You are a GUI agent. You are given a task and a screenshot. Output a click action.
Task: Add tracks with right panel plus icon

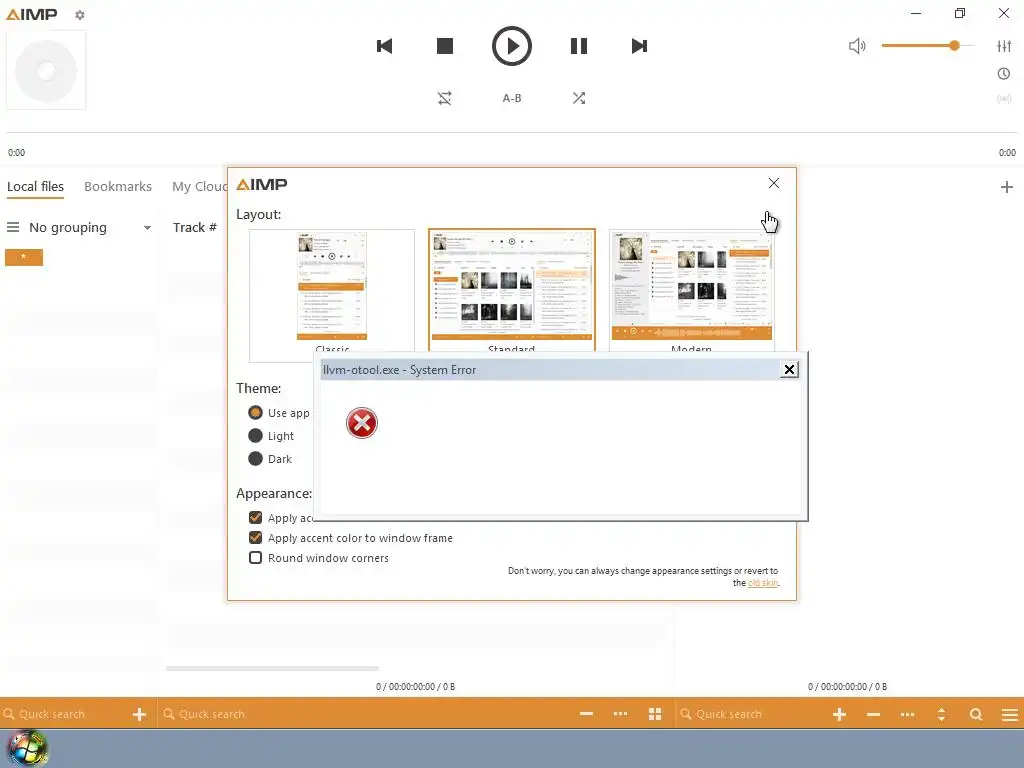[x=839, y=714]
